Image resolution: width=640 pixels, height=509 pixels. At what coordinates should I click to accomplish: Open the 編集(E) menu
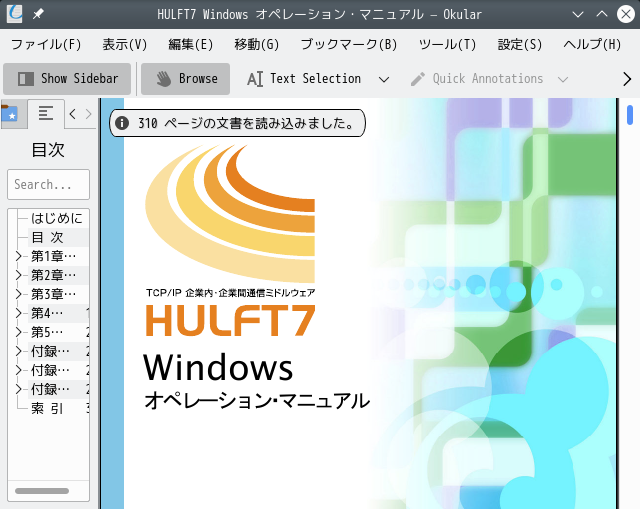191,44
